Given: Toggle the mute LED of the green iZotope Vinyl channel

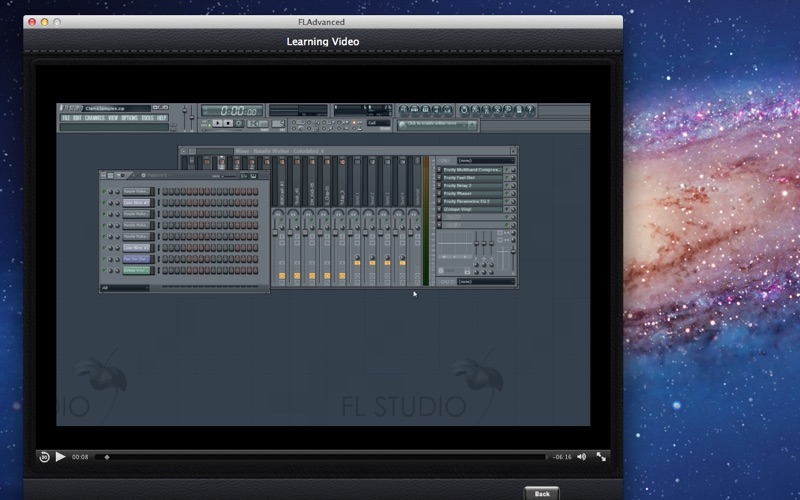Looking at the screenshot, I should [x=104, y=270].
